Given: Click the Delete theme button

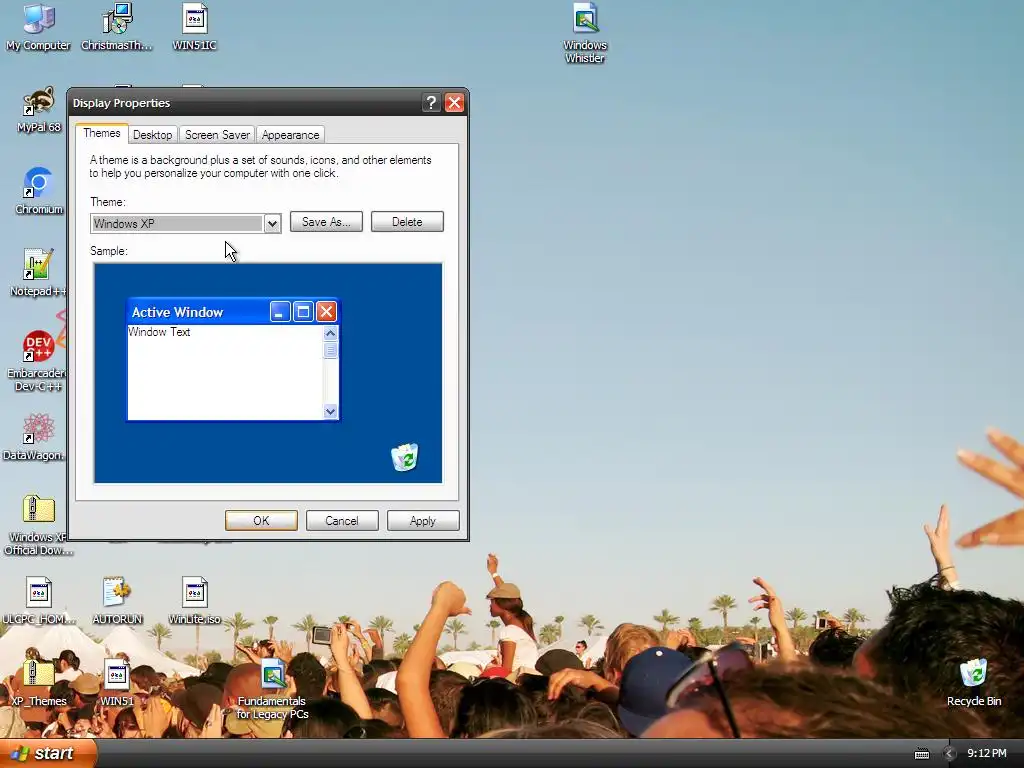Looking at the screenshot, I should pos(407,222).
